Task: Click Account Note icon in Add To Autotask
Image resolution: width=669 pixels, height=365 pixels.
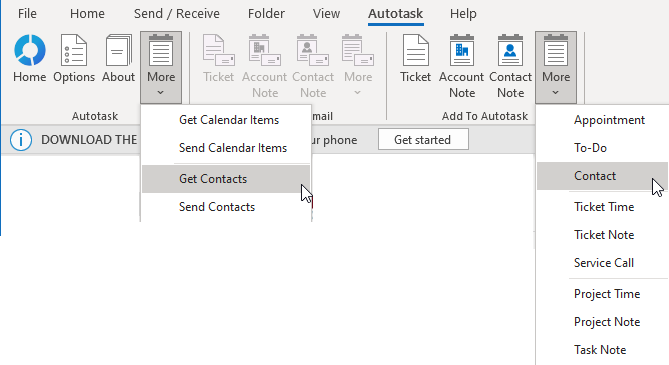Action: (462, 50)
